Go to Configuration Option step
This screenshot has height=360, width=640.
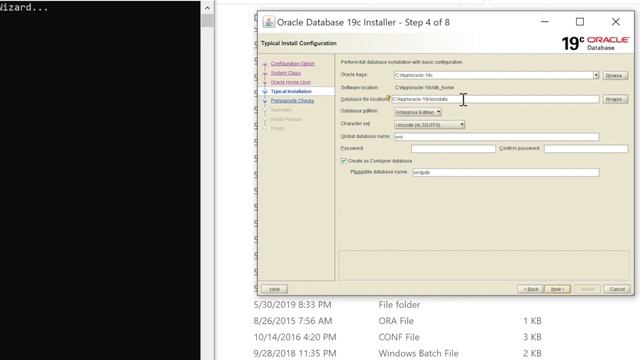(293, 64)
